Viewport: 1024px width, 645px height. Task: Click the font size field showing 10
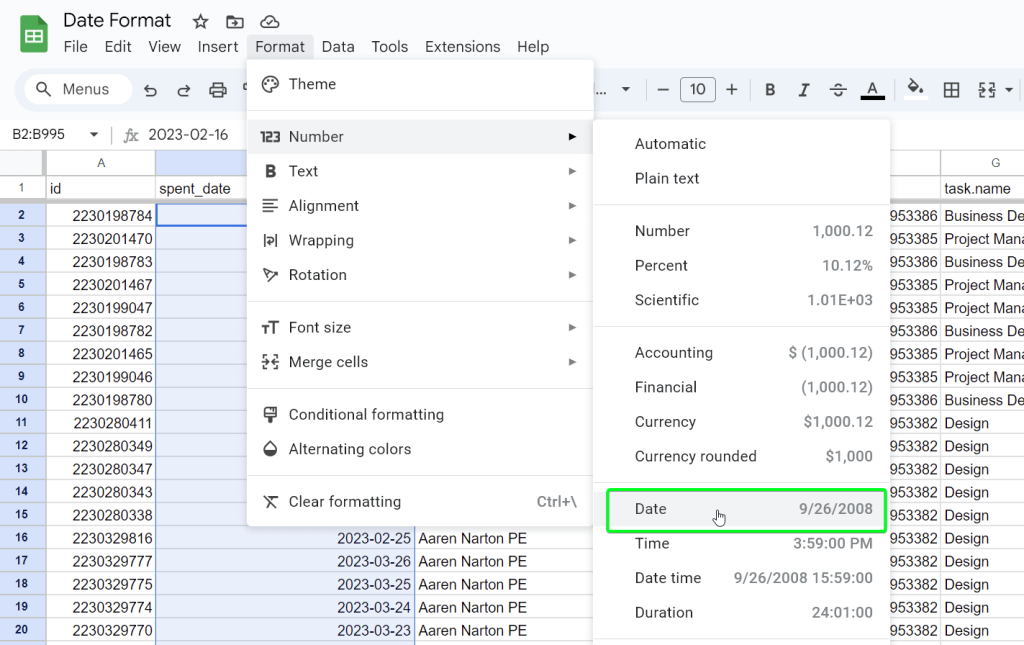tap(697, 89)
